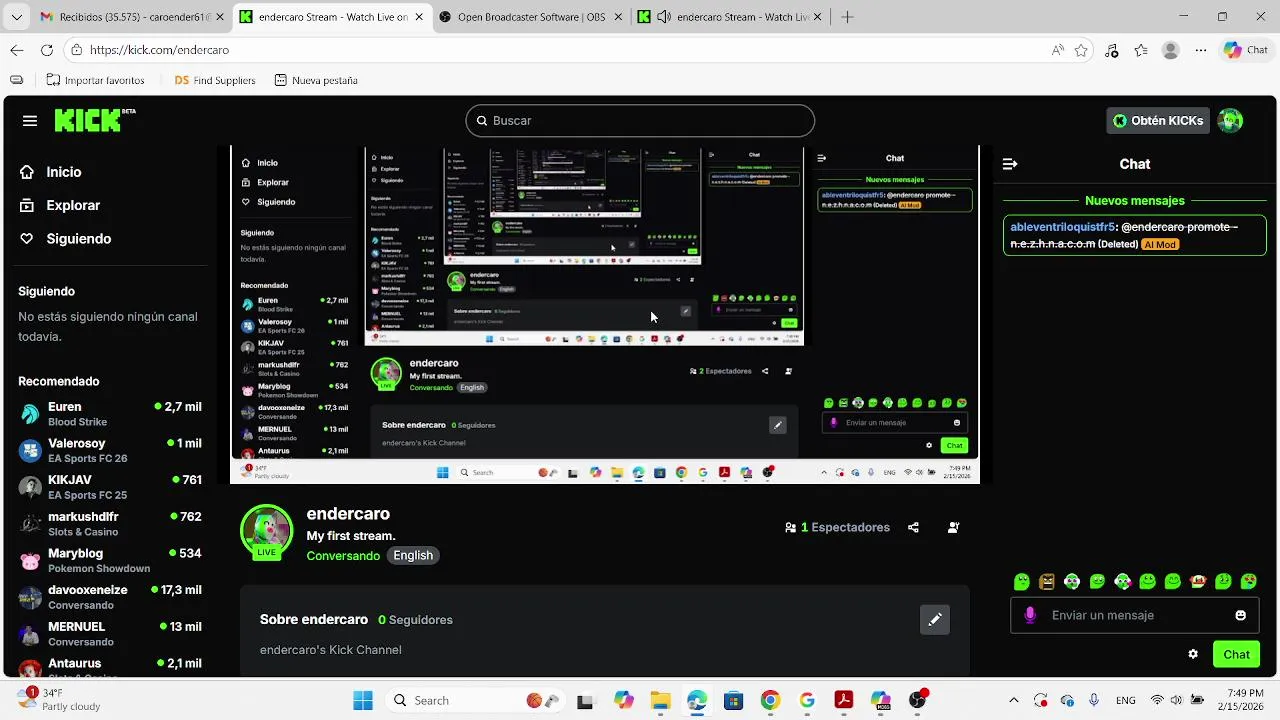Open the browser profile icon

pos(1171,50)
